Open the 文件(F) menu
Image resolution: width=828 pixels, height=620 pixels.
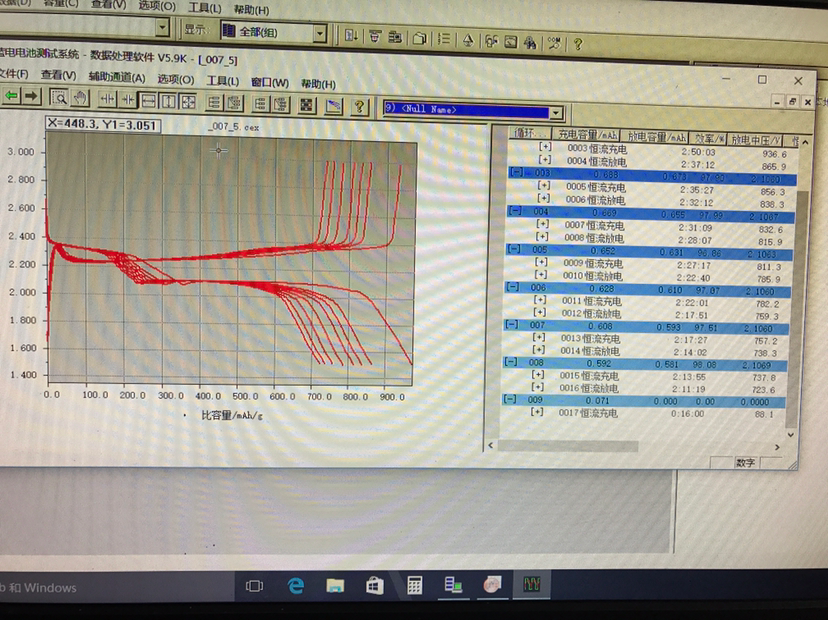pyautogui.click(x=14, y=74)
